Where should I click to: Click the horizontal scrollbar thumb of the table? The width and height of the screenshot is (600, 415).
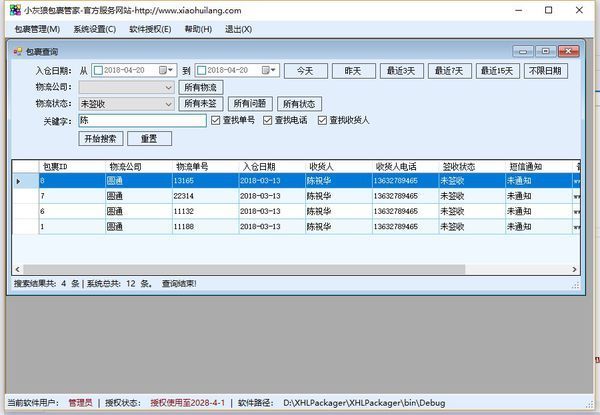coord(244,269)
